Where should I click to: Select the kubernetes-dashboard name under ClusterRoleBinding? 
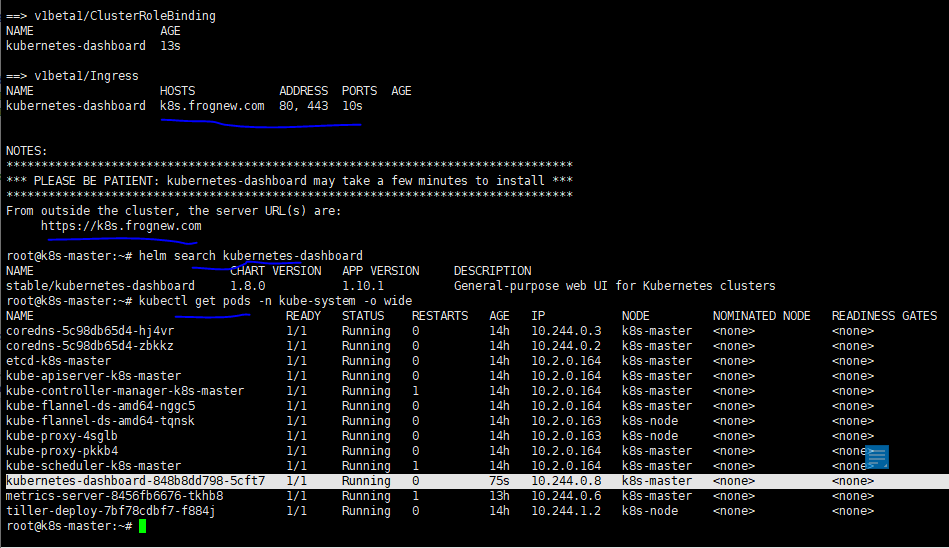[76, 46]
